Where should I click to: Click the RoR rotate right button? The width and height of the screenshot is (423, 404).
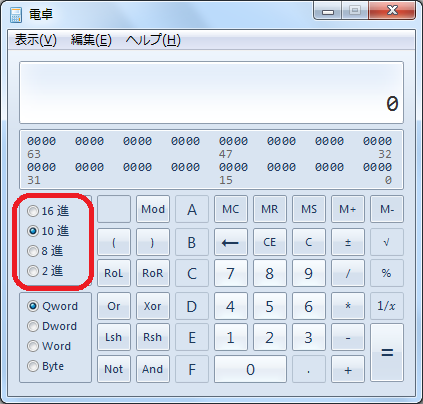[x=153, y=273]
